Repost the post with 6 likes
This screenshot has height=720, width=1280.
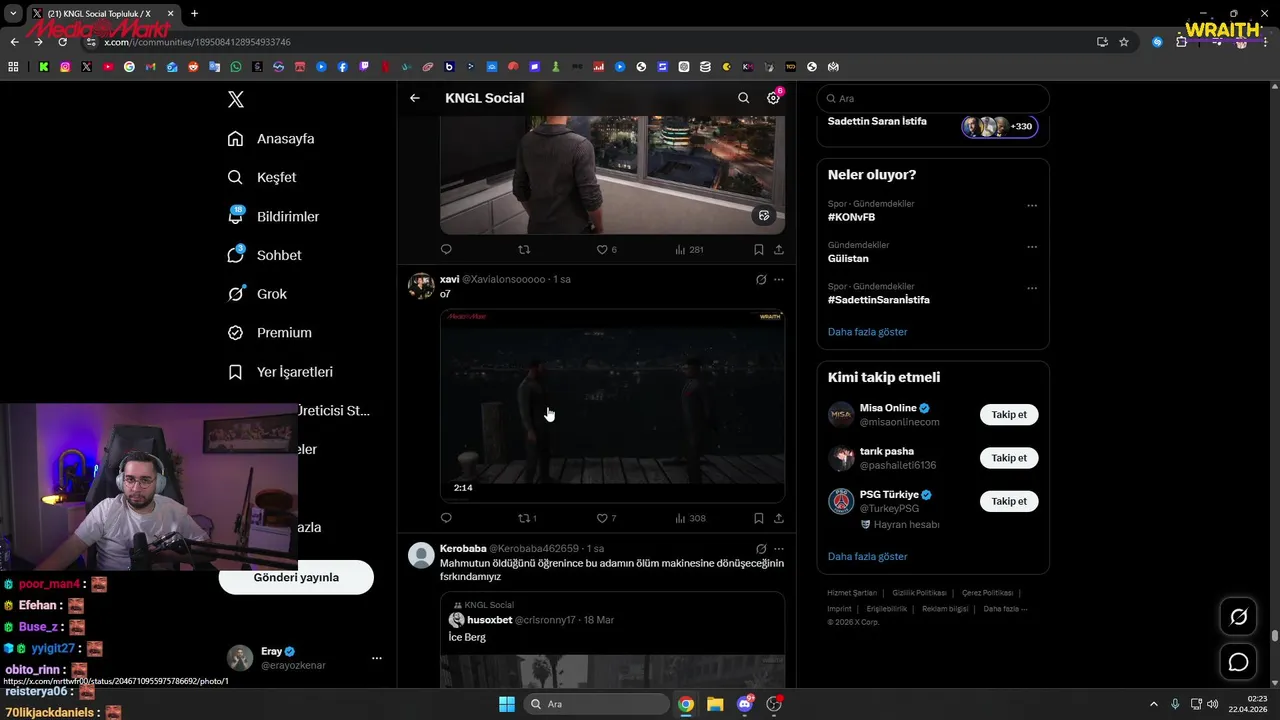coord(524,249)
